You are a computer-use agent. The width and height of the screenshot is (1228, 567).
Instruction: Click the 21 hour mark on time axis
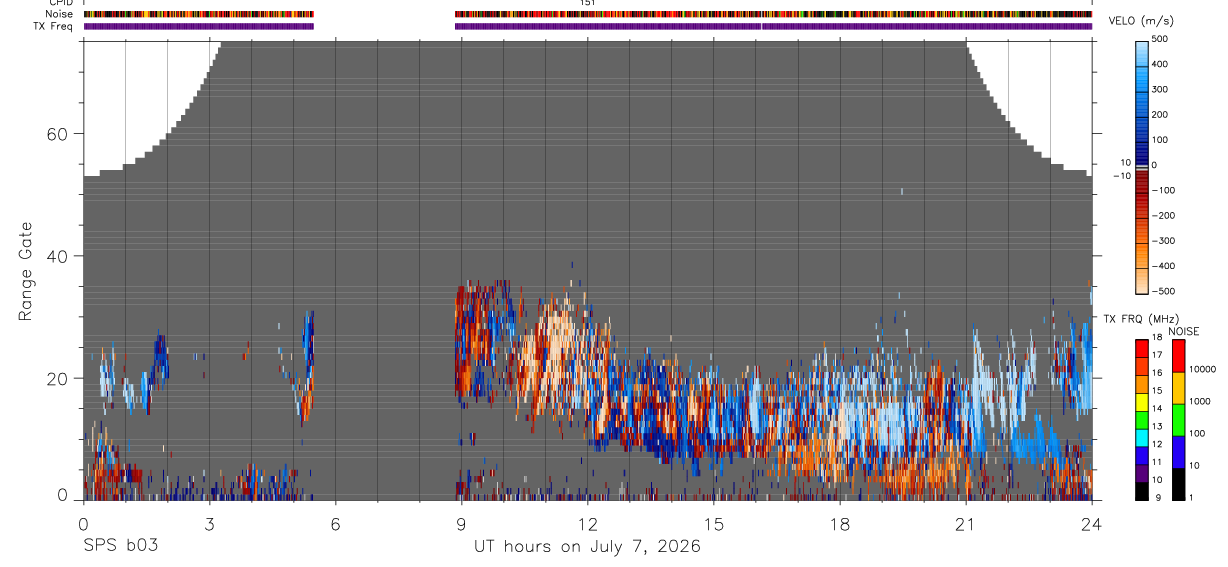coord(965,523)
